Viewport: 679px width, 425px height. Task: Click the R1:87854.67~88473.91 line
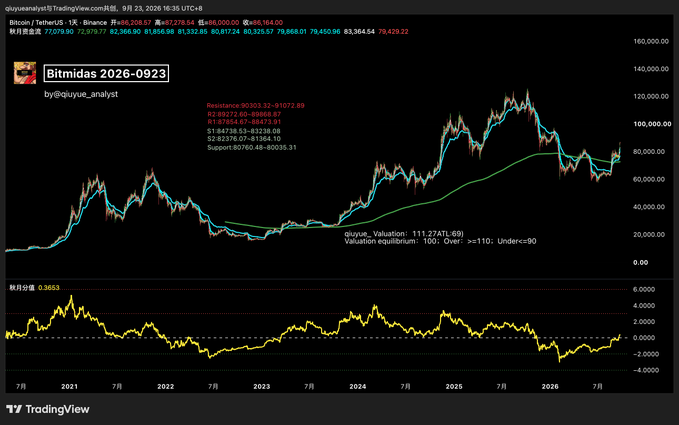tap(244, 122)
